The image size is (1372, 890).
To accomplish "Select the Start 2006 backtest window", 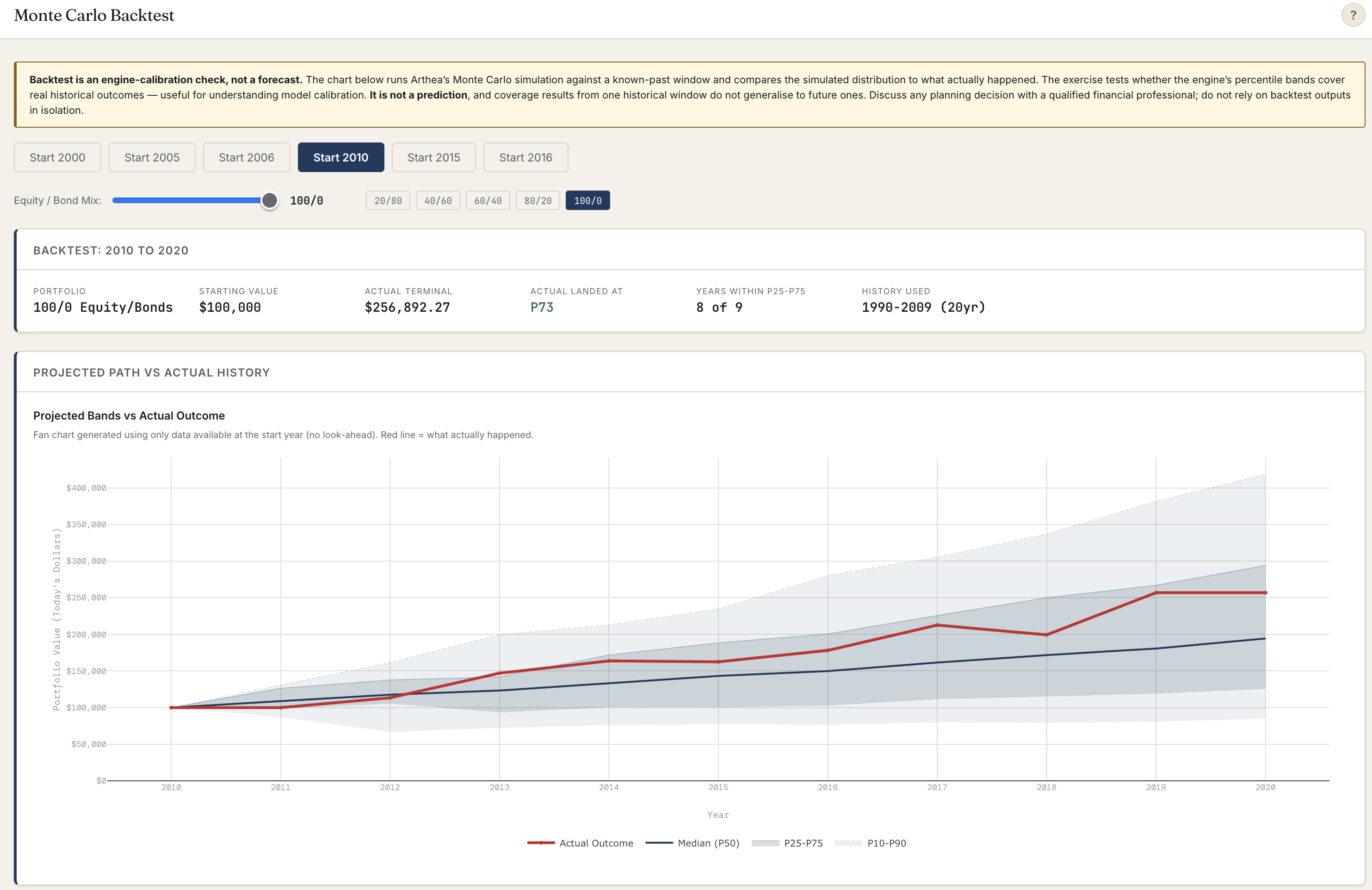I will pyautogui.click(x=246, y=157).
